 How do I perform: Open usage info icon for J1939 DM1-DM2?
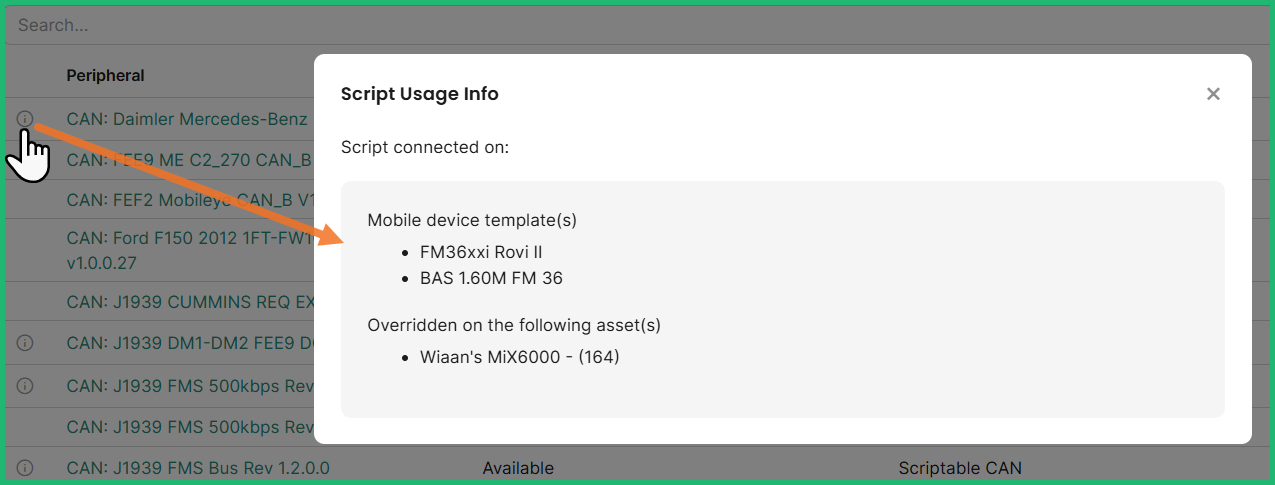pyautogui.click(x=25, y=343)
